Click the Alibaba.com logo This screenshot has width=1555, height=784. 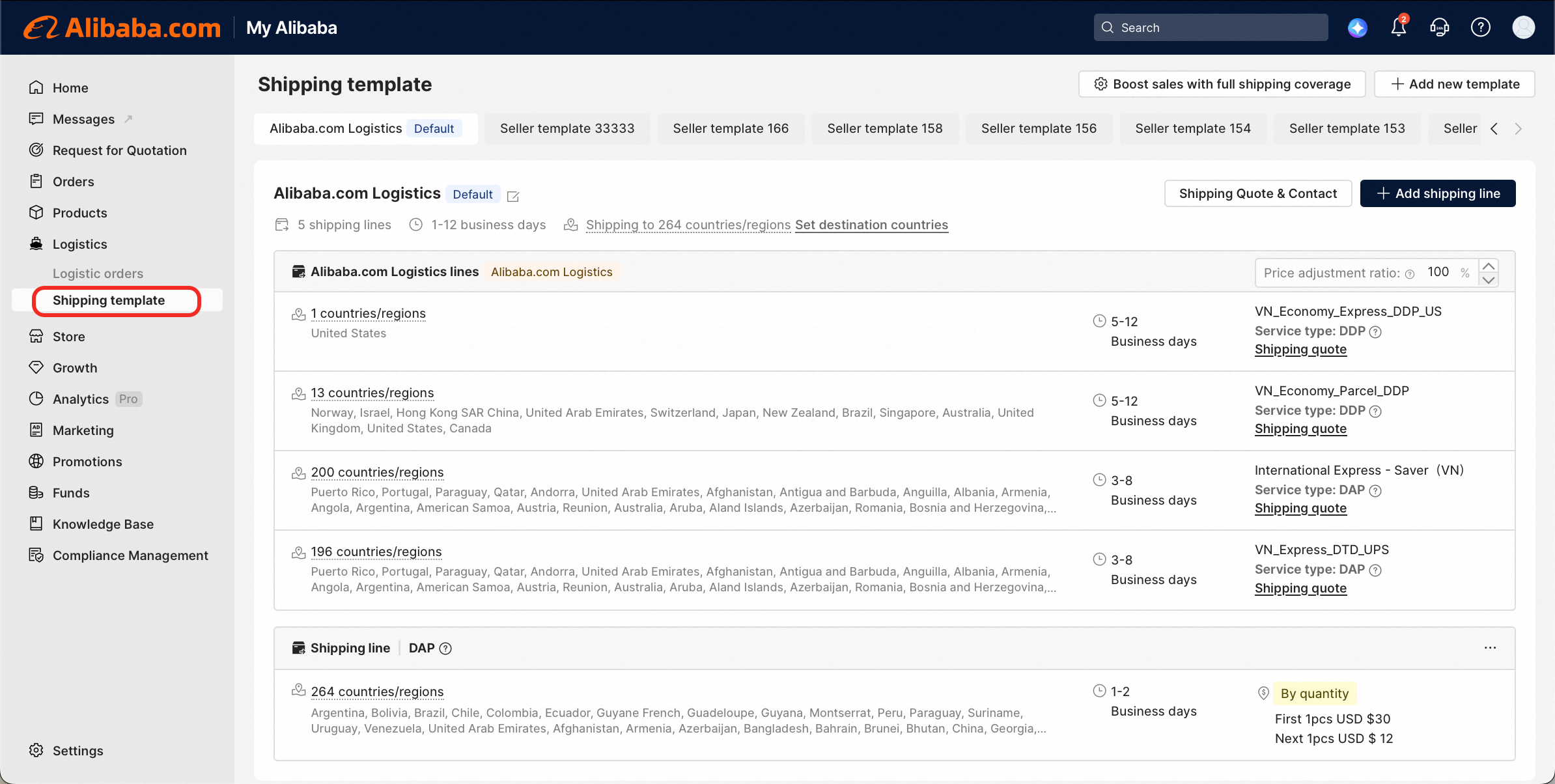(122, 27)
